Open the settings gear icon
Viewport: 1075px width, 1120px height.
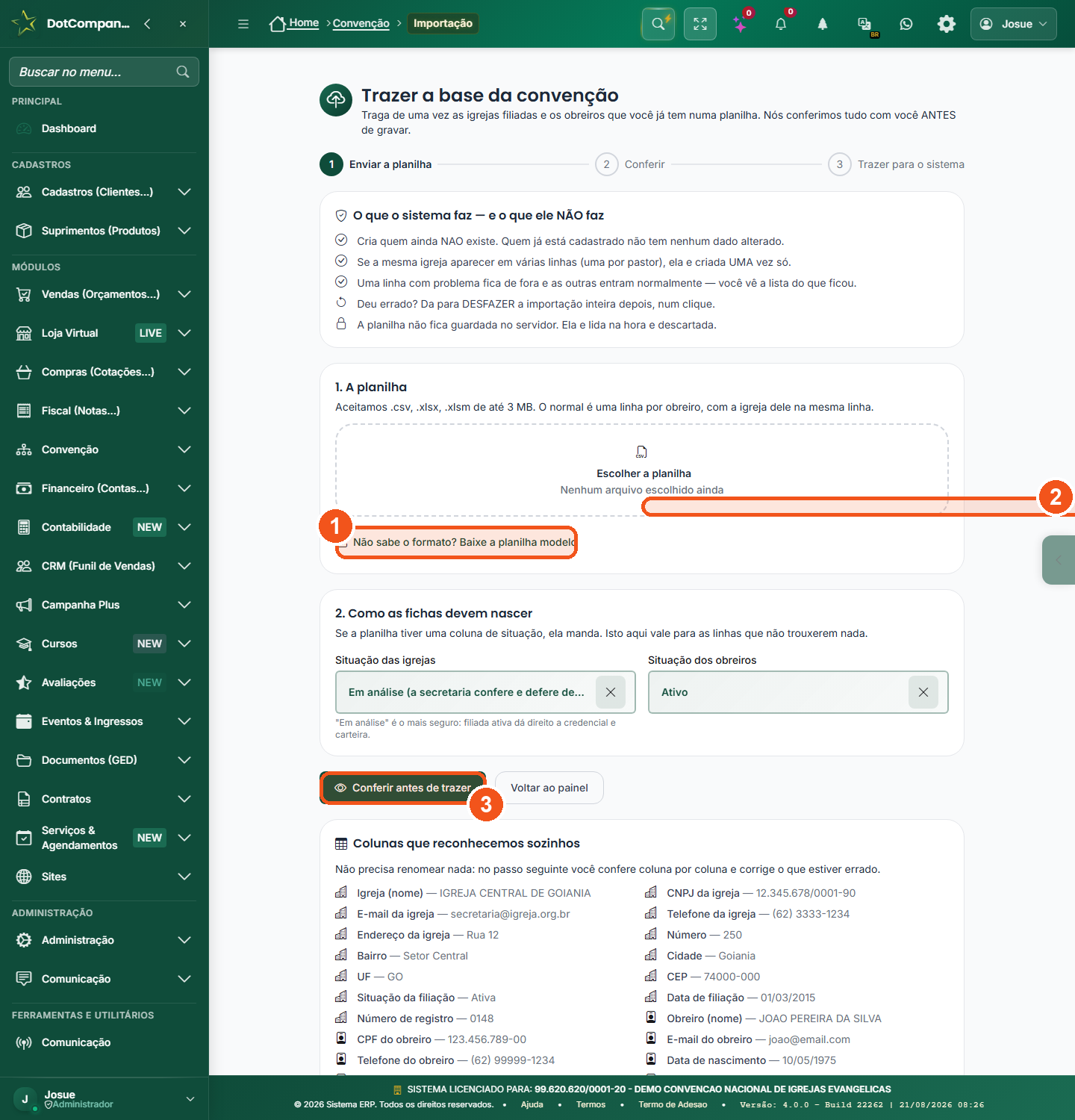pyautogui.click(x=947, y=24)
